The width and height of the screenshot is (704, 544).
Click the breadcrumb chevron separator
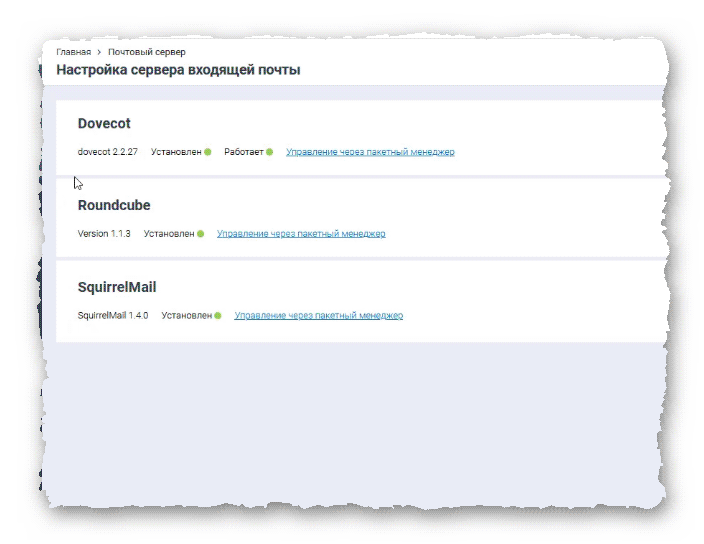pos(100,52)
